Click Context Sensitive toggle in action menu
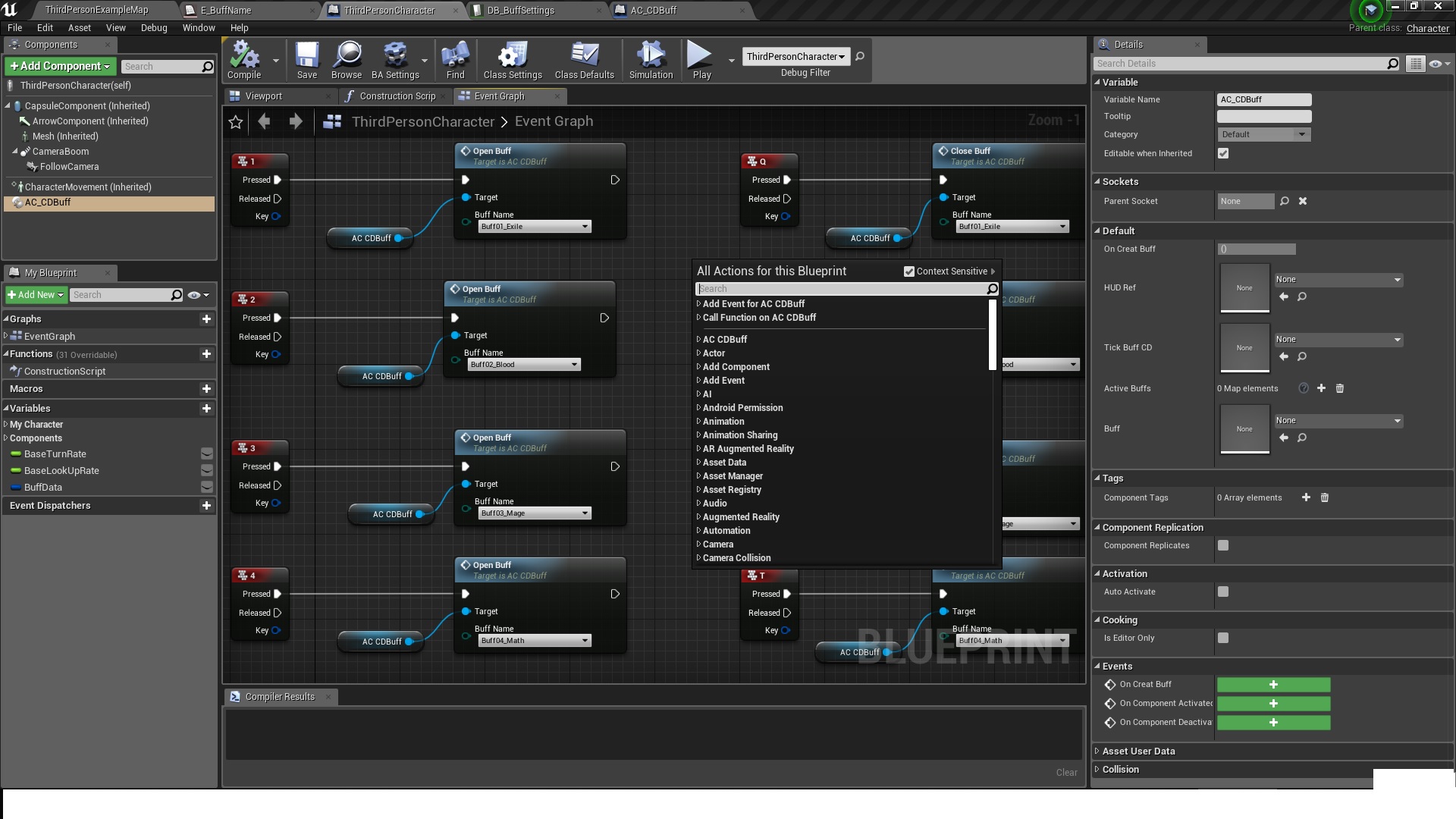This screenshot has width=1456, height=819. click(x=910, y=271)
